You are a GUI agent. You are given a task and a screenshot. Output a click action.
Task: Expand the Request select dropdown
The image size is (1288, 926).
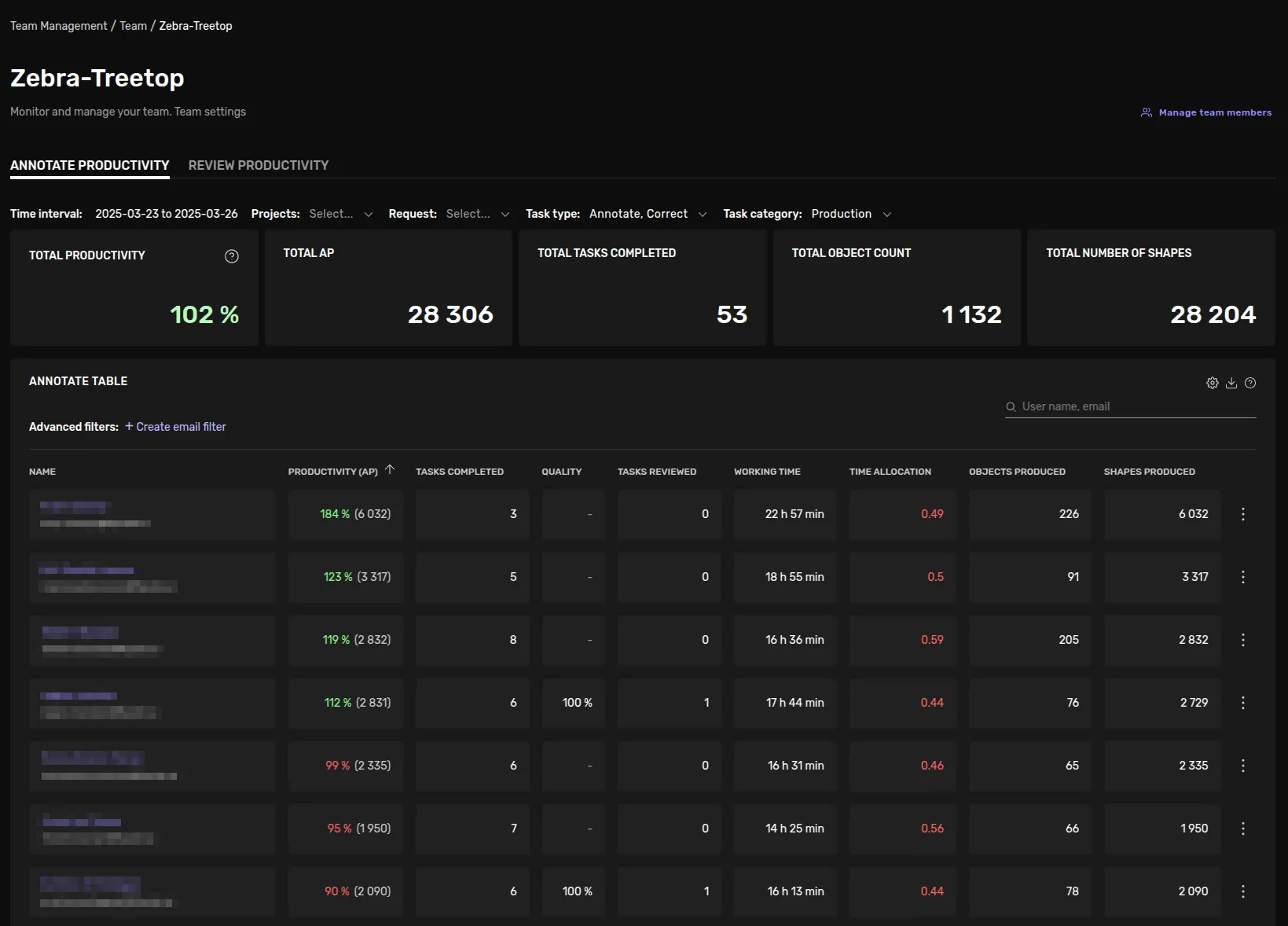[x=478, y=214]
